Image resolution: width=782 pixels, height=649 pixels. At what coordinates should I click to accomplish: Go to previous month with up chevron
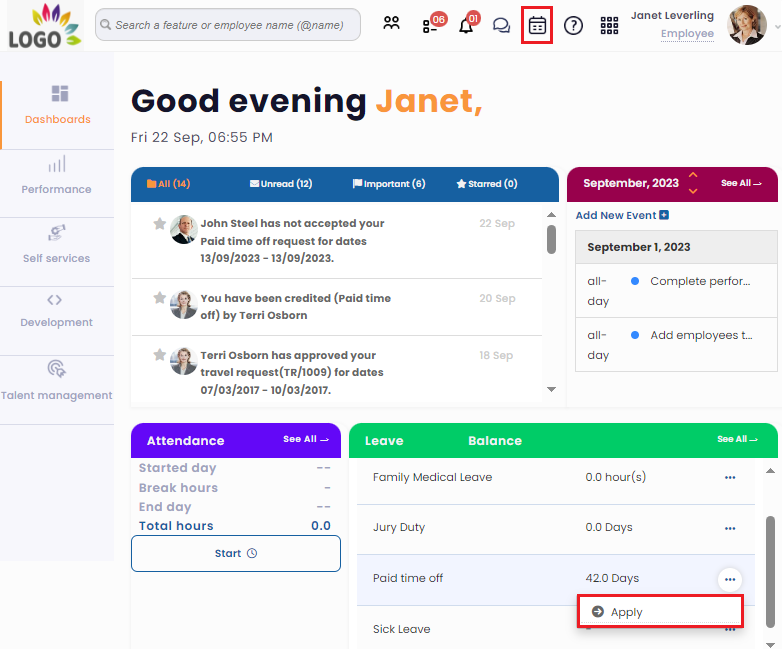click(693, 176)
